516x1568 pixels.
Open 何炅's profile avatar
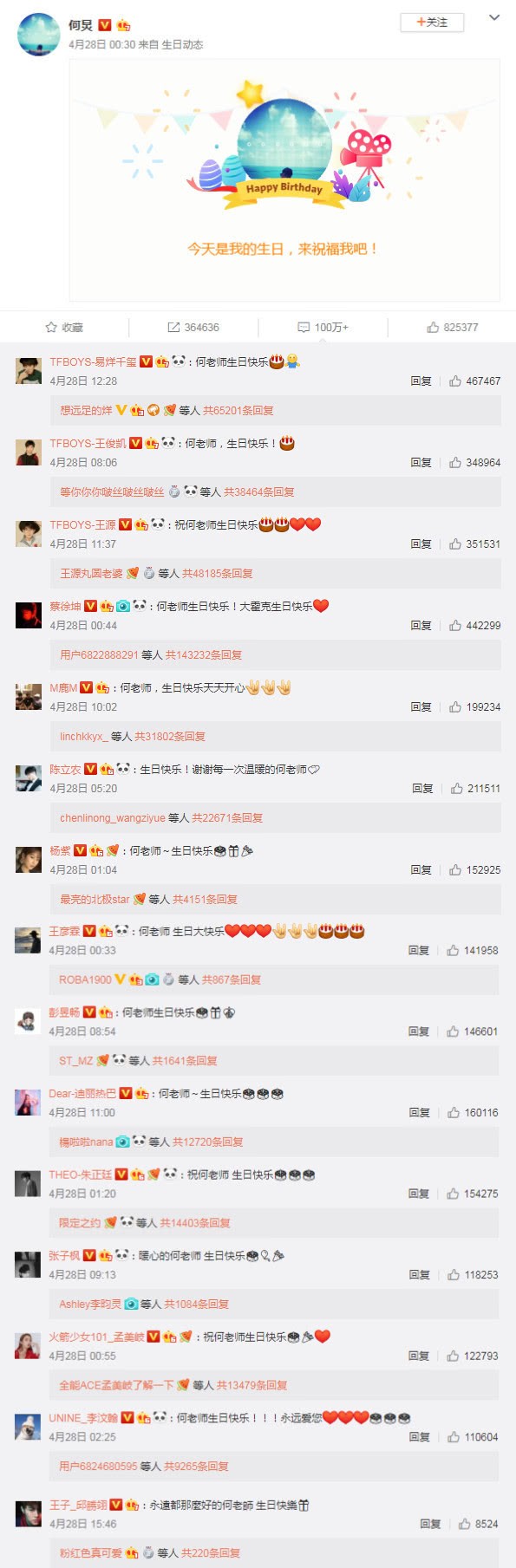click(39, 35)
